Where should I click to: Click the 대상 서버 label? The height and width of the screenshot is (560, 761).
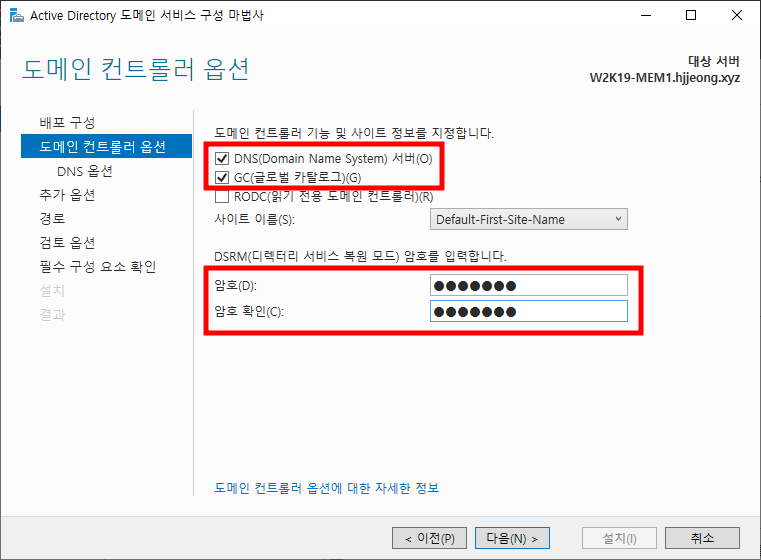point(713,61)
